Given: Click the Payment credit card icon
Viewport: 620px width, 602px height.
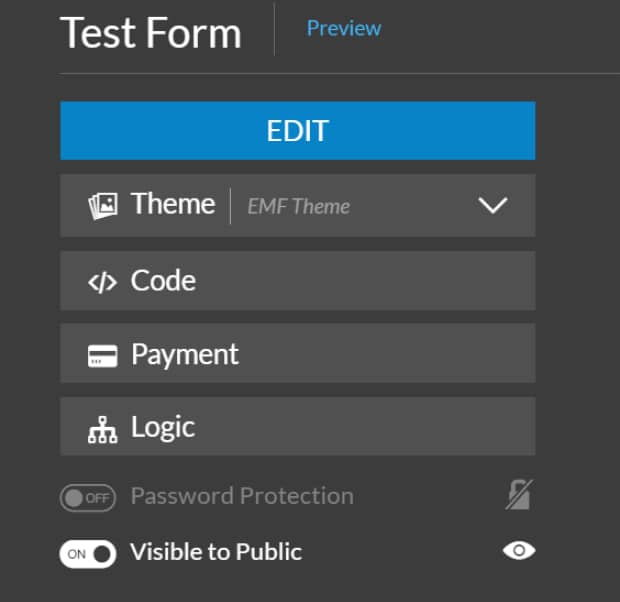Looking at the screenshot, I should [x=102, y=356].
